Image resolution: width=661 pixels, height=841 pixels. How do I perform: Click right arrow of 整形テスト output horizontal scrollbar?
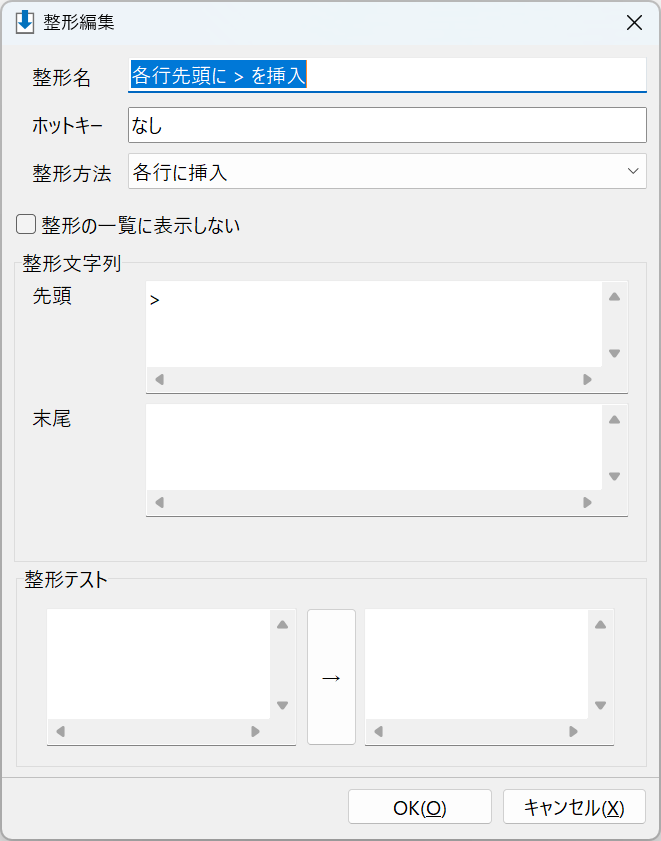tap(574, 732)
